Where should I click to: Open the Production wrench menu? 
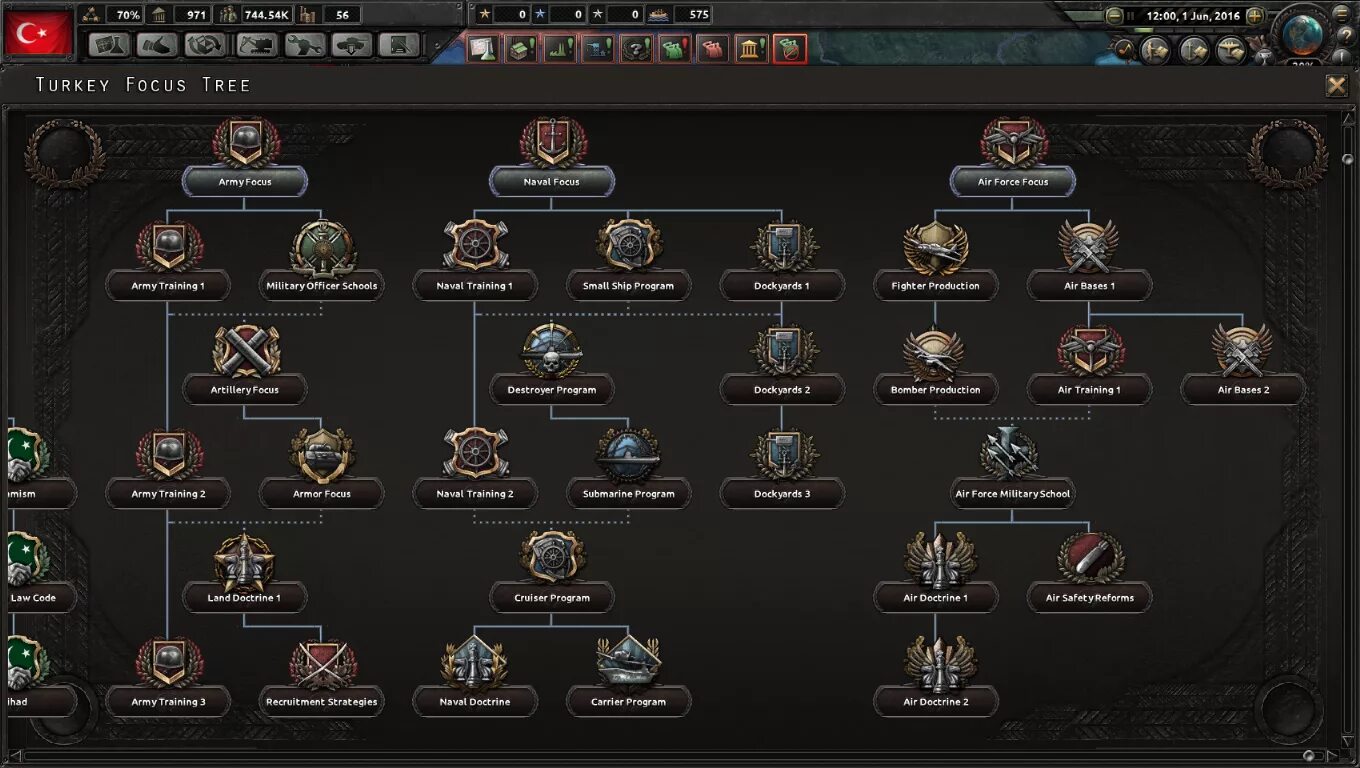(304, 45)
